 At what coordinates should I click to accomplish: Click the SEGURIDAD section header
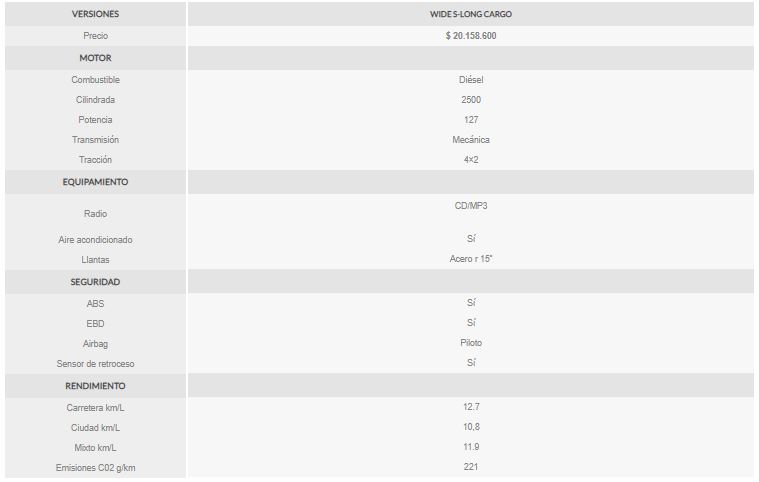(95, 282)
